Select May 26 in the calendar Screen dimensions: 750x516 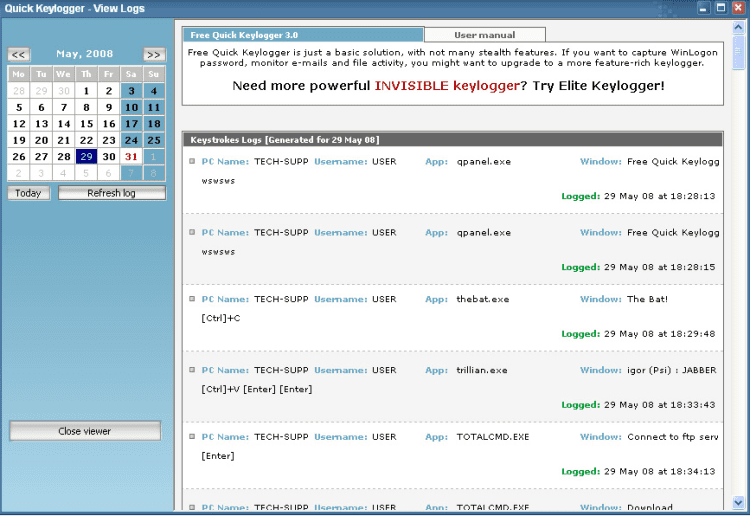point(19,156)
